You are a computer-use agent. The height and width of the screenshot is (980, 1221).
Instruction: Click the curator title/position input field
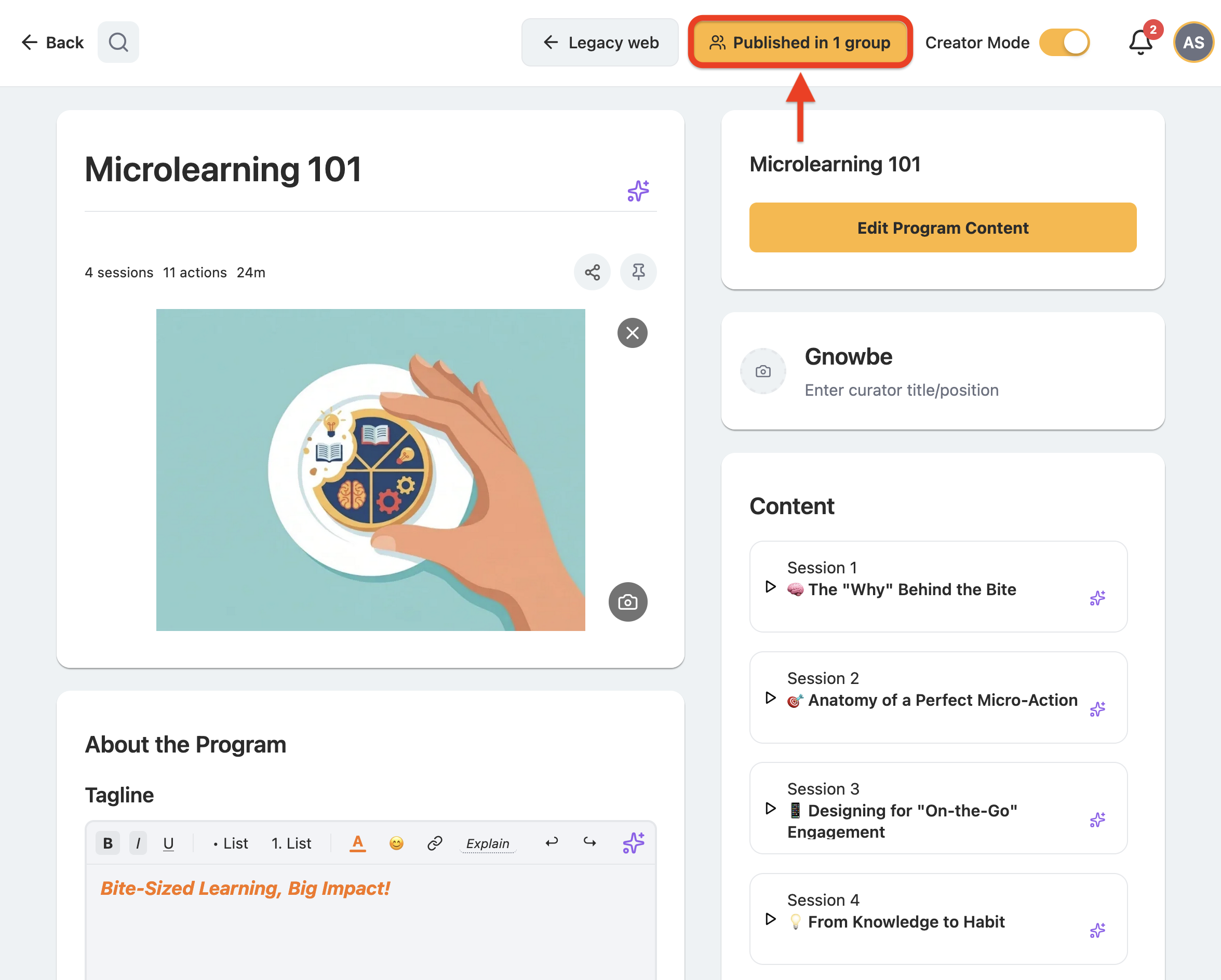pos(902,391)
